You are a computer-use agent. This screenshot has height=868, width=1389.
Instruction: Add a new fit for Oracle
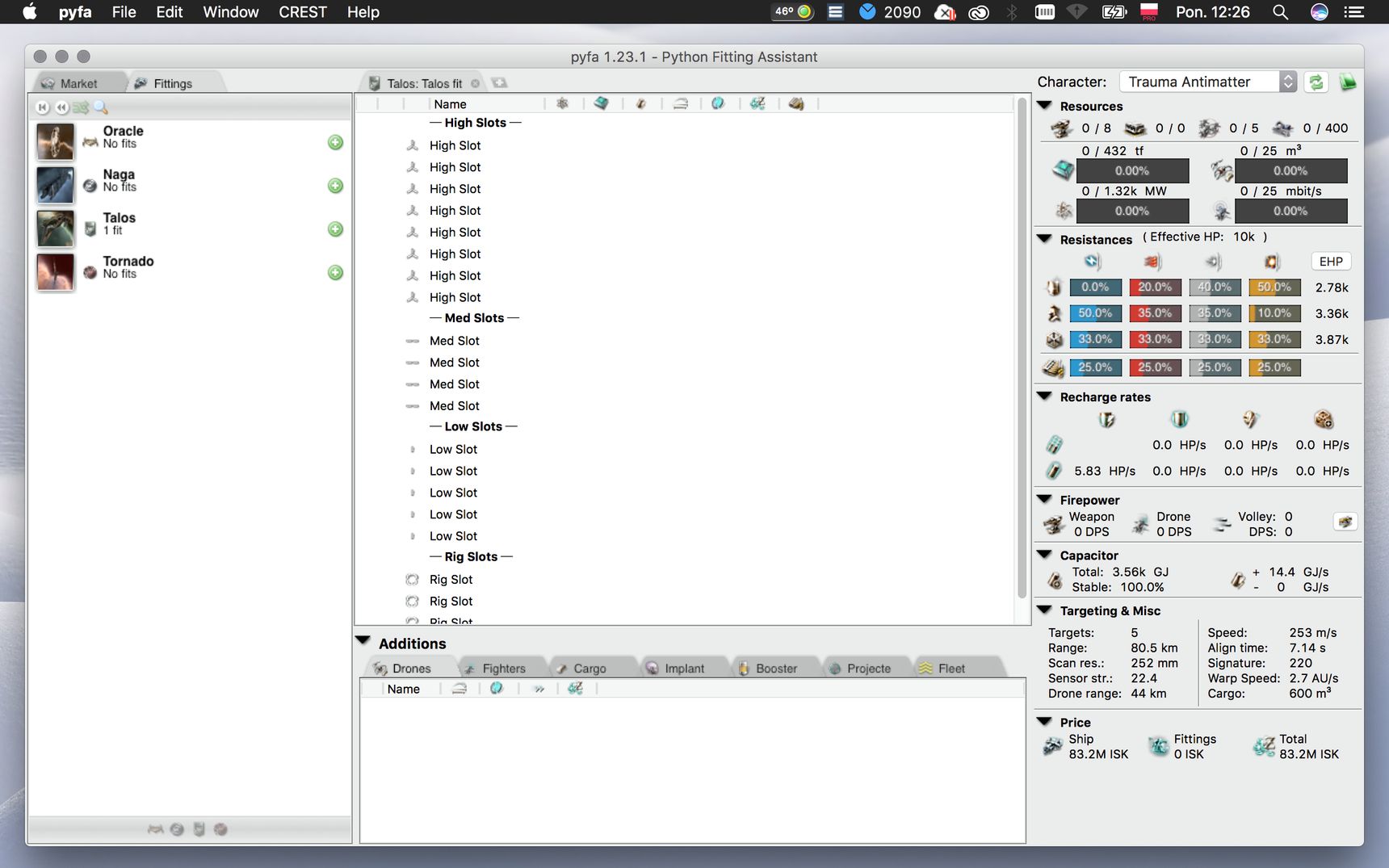335,142
